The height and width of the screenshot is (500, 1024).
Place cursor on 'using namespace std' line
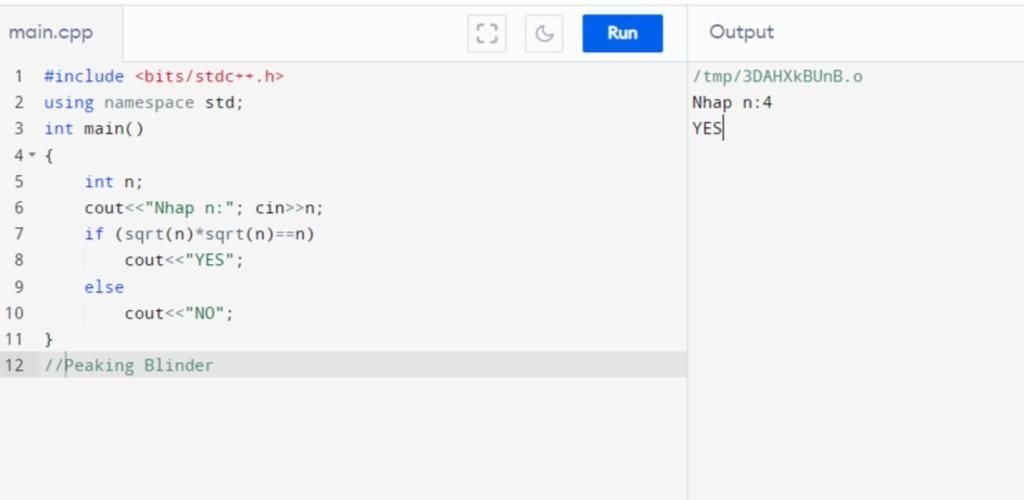tap(143, 102)
